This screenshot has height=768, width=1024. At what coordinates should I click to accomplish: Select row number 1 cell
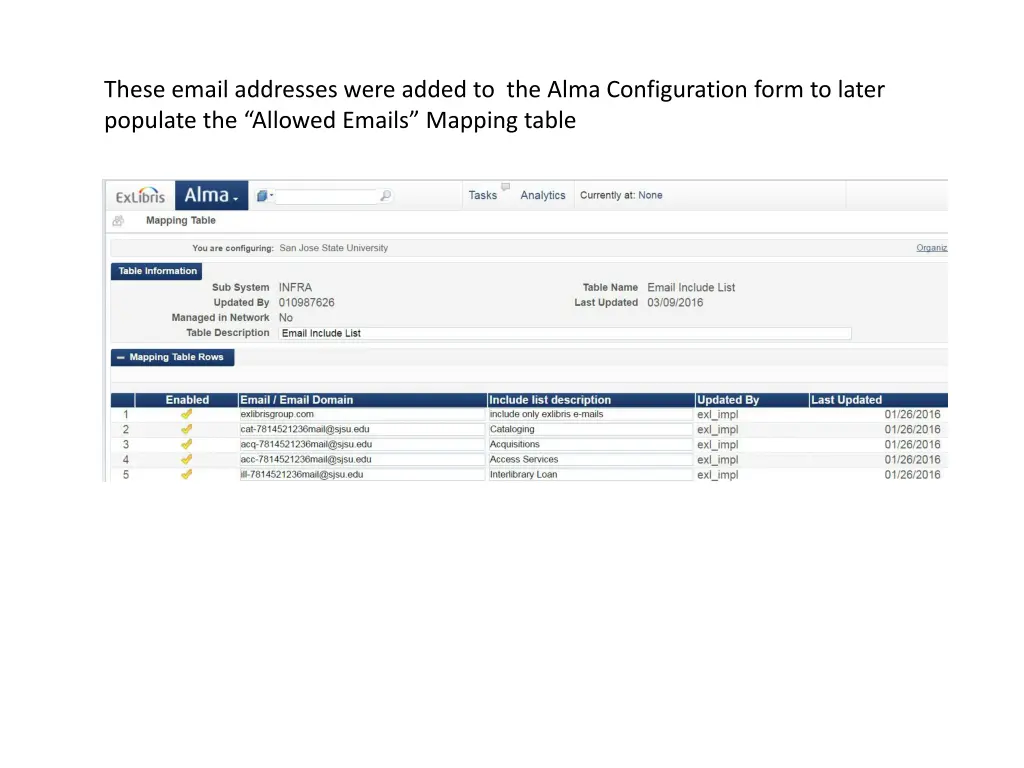click(x=125, y=414)
